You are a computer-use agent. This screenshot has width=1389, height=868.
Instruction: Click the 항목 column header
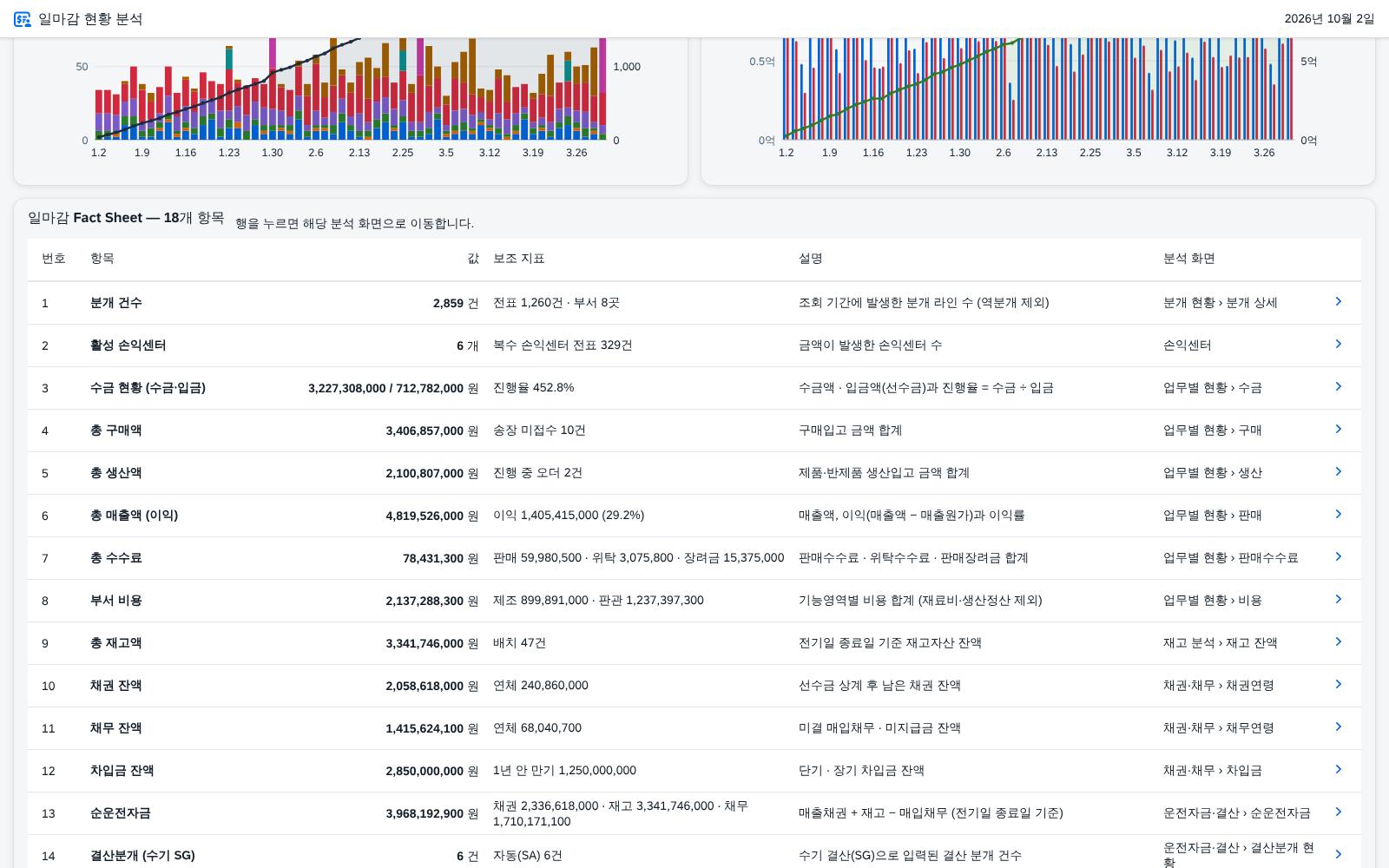point(102,259)
